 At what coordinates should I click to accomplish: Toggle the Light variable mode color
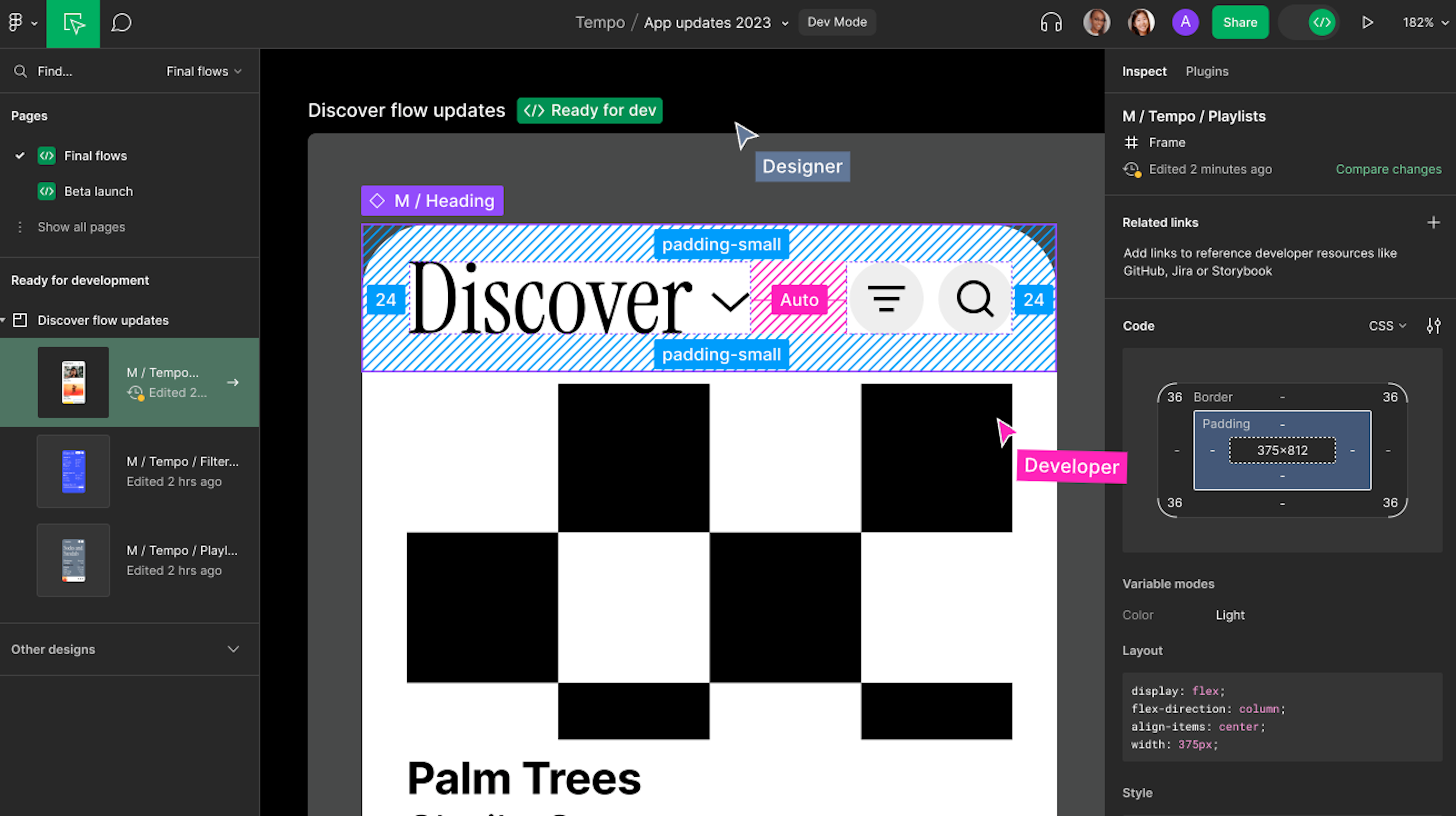(1231, 614)
